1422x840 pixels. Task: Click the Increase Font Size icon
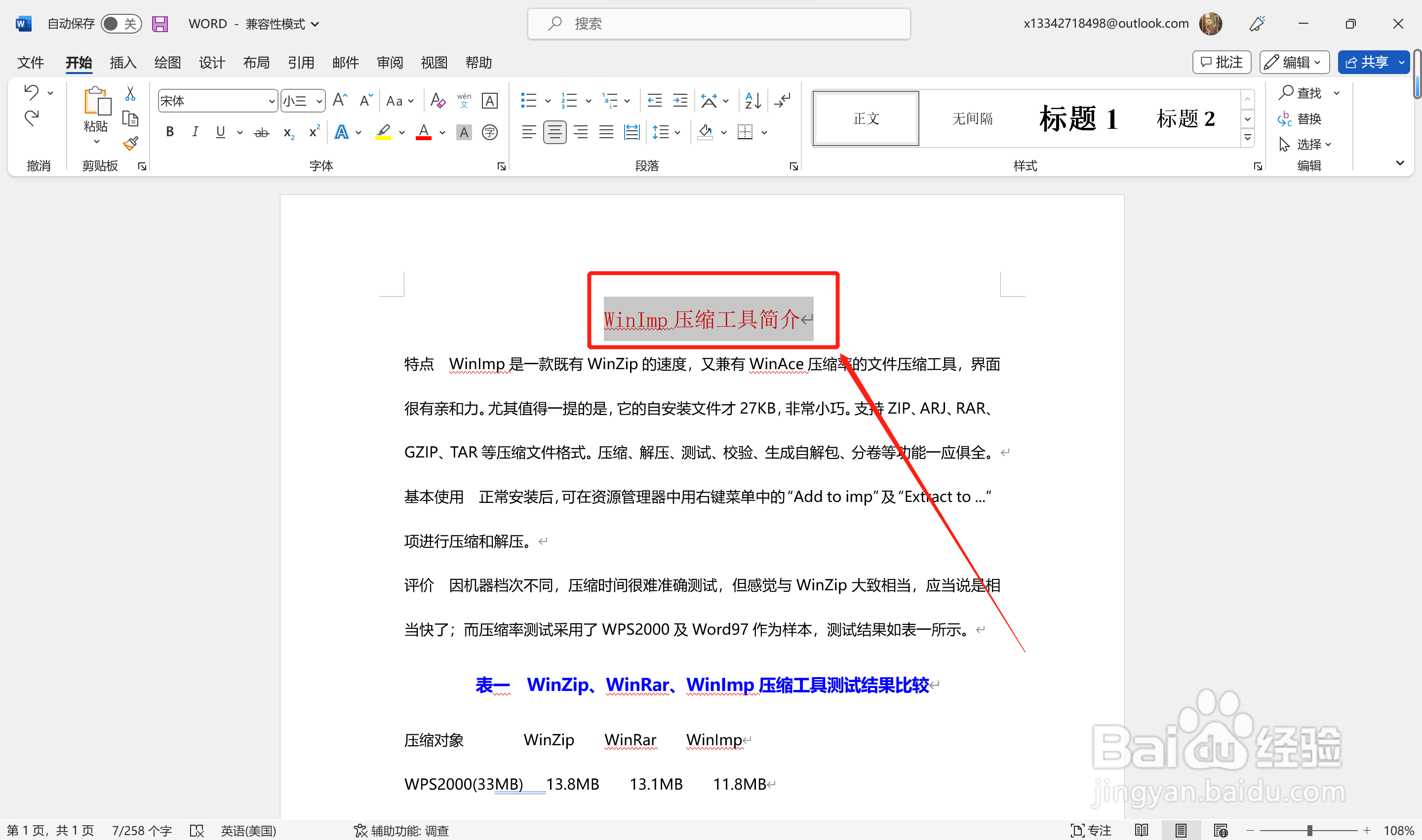point(339,100)
